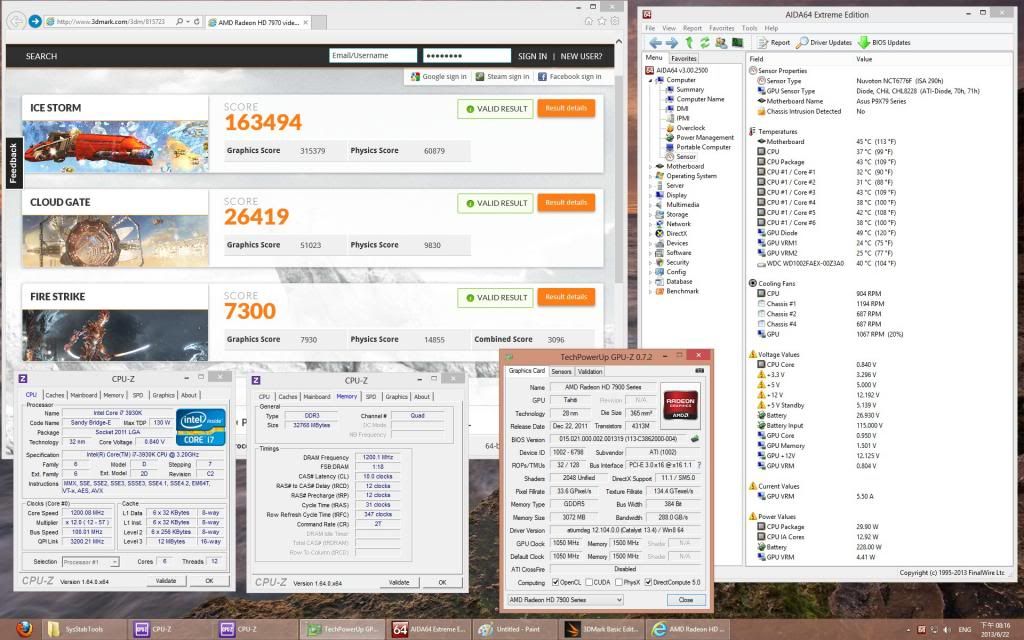
Task: Expand the Benchmark node in AIDA64 tree
Action: point(650,291)
